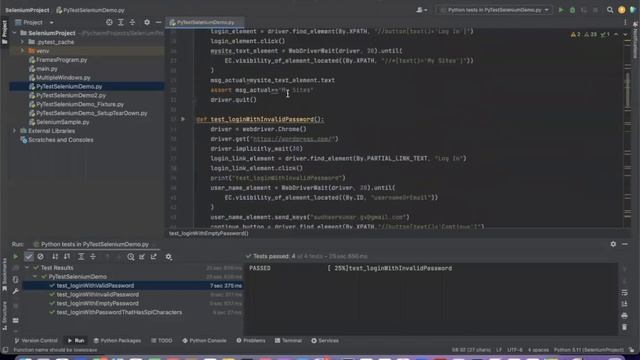Expand External Libraries node
The width and height of the screenshot is (640, 360).
click(15, 131)
